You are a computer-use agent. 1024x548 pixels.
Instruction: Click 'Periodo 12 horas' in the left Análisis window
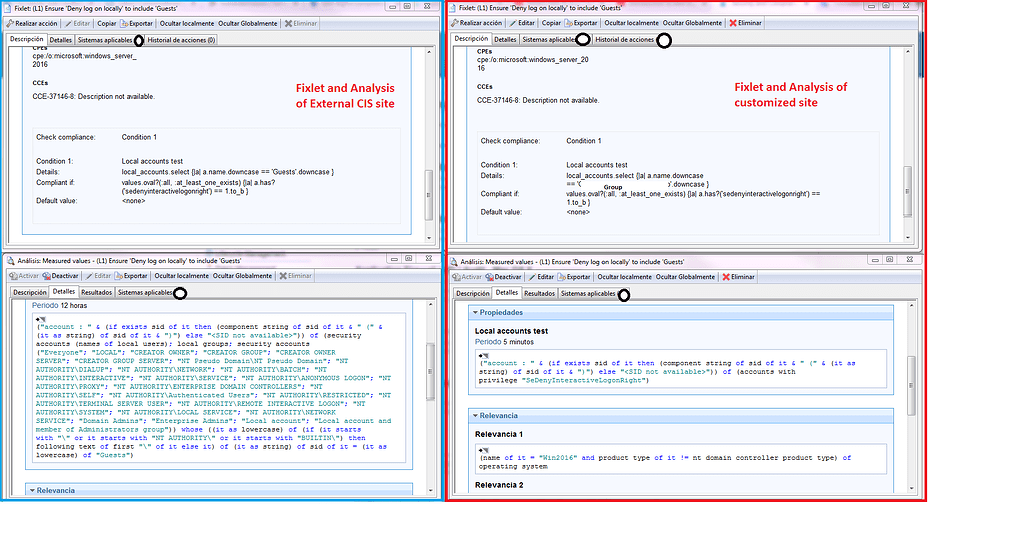(x=59, y=306)
